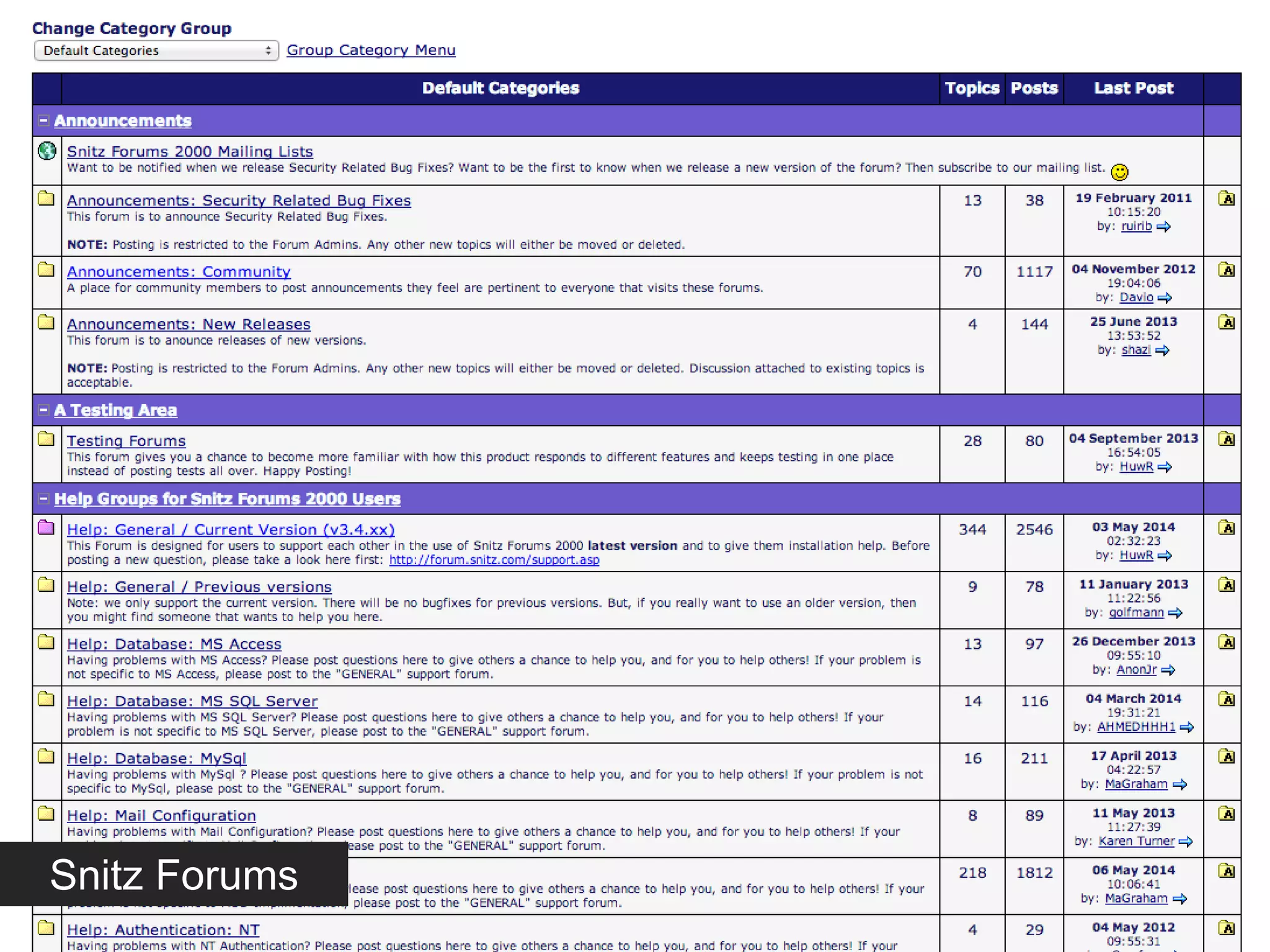Open the Testing Forums link

[x=127, y=441]
